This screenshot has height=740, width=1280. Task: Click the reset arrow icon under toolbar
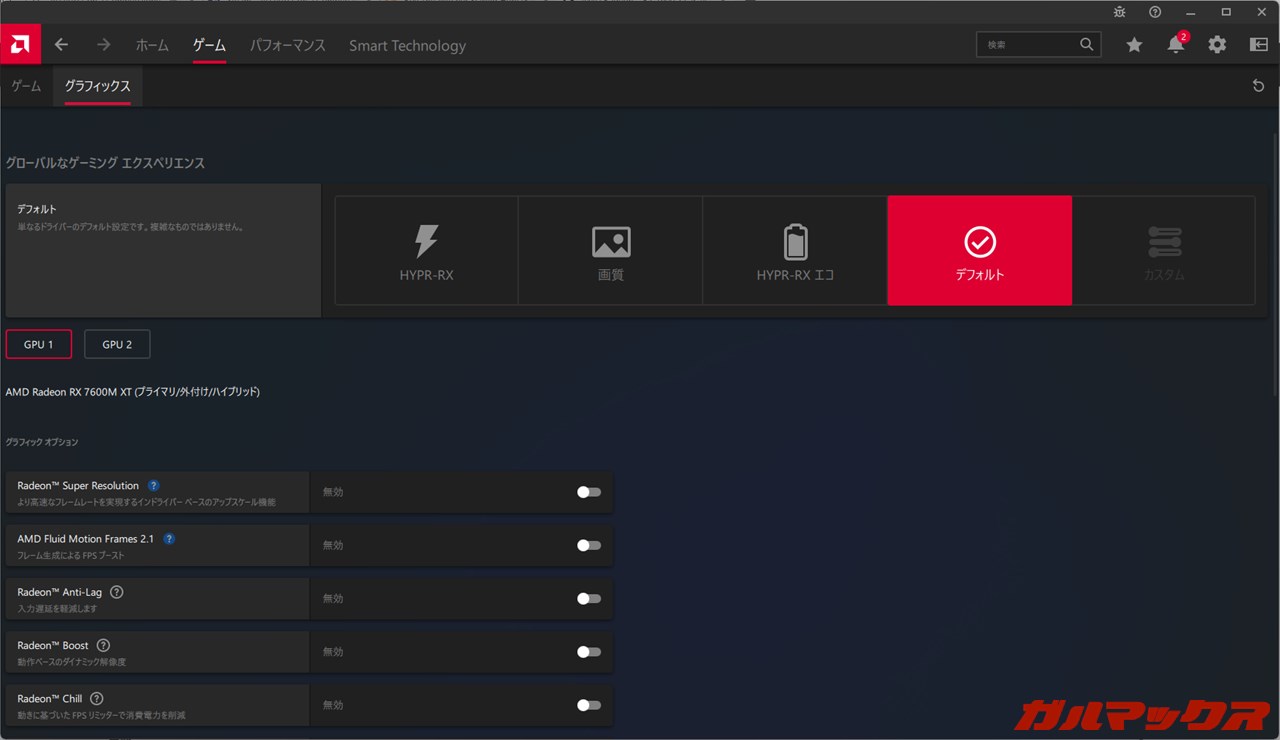[x=1258, y=86]
